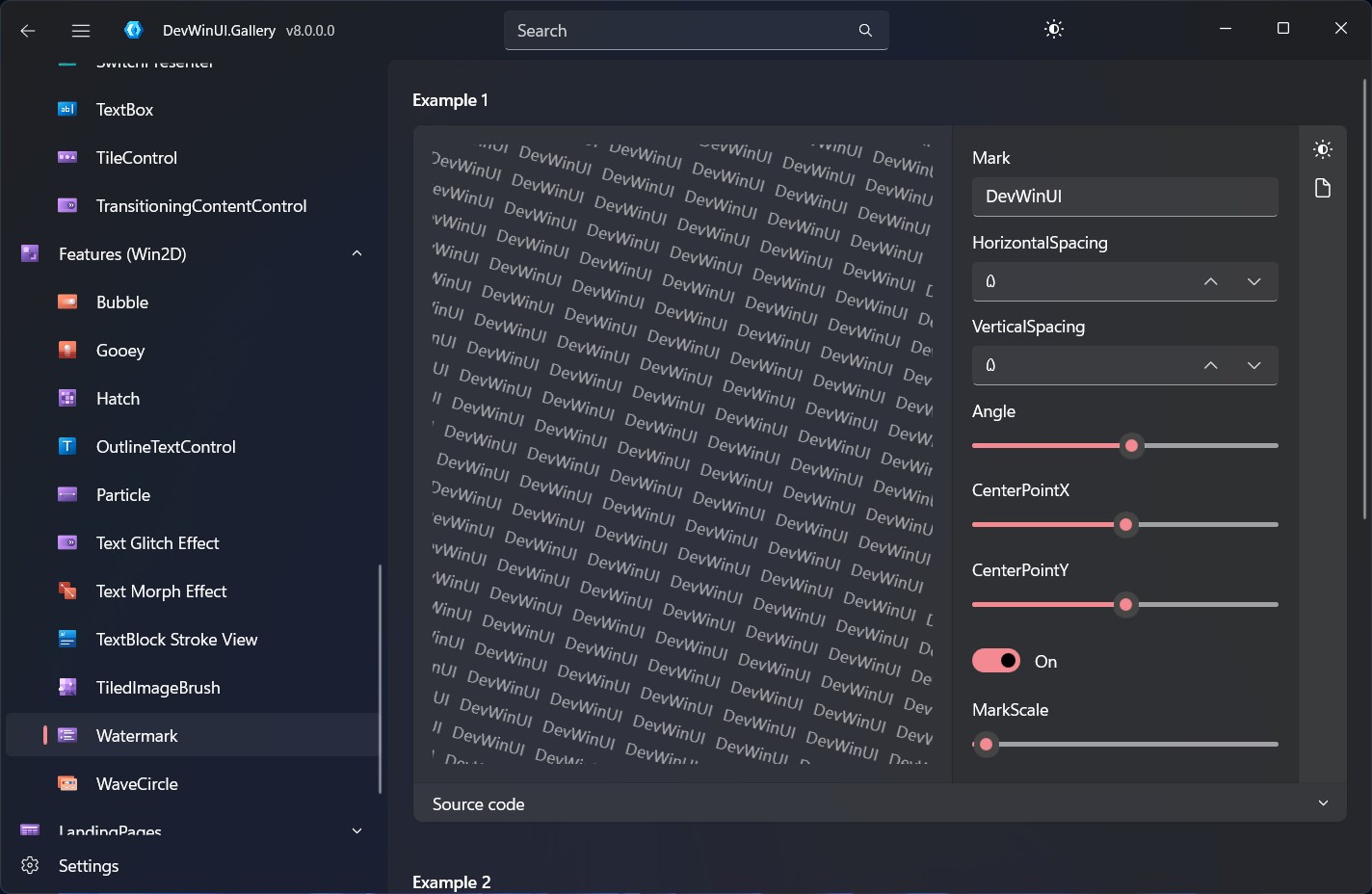The width and height of the screenshot is (1372, 894).
Task: Collapse the Features (Win2D) section chevron
Action: click(x=357, y=254)
